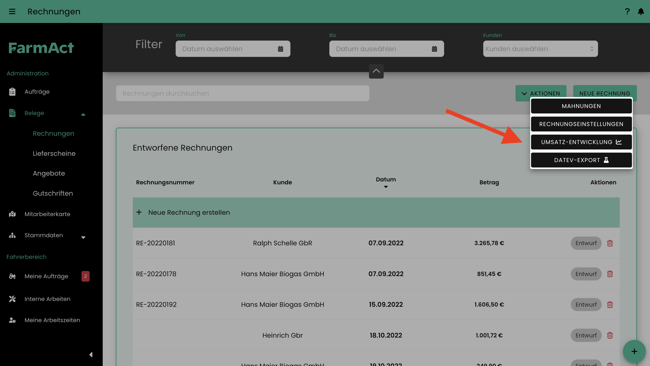Screen dimensions: 650x366
Task: Select Mahnungen from the actions menu
Action: point(581,106)
